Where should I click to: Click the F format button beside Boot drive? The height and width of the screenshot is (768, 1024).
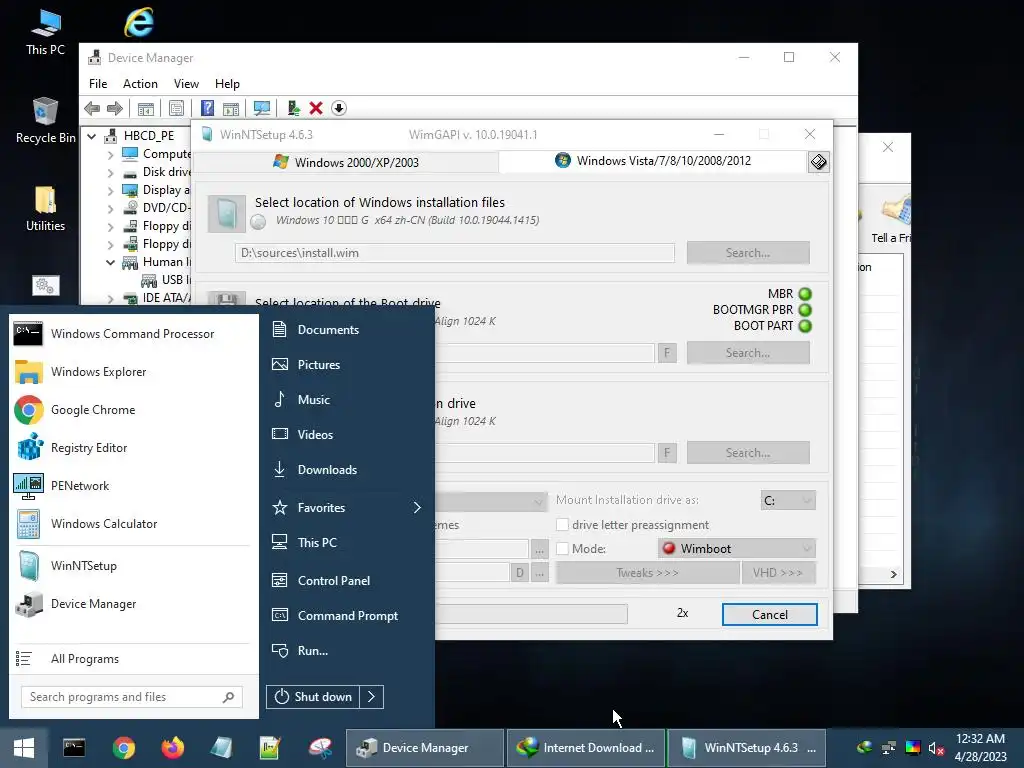click(667, 353)
